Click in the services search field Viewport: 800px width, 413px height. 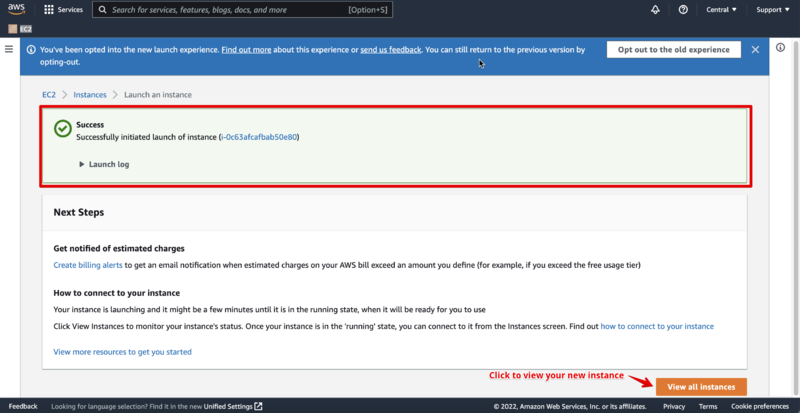242,10
